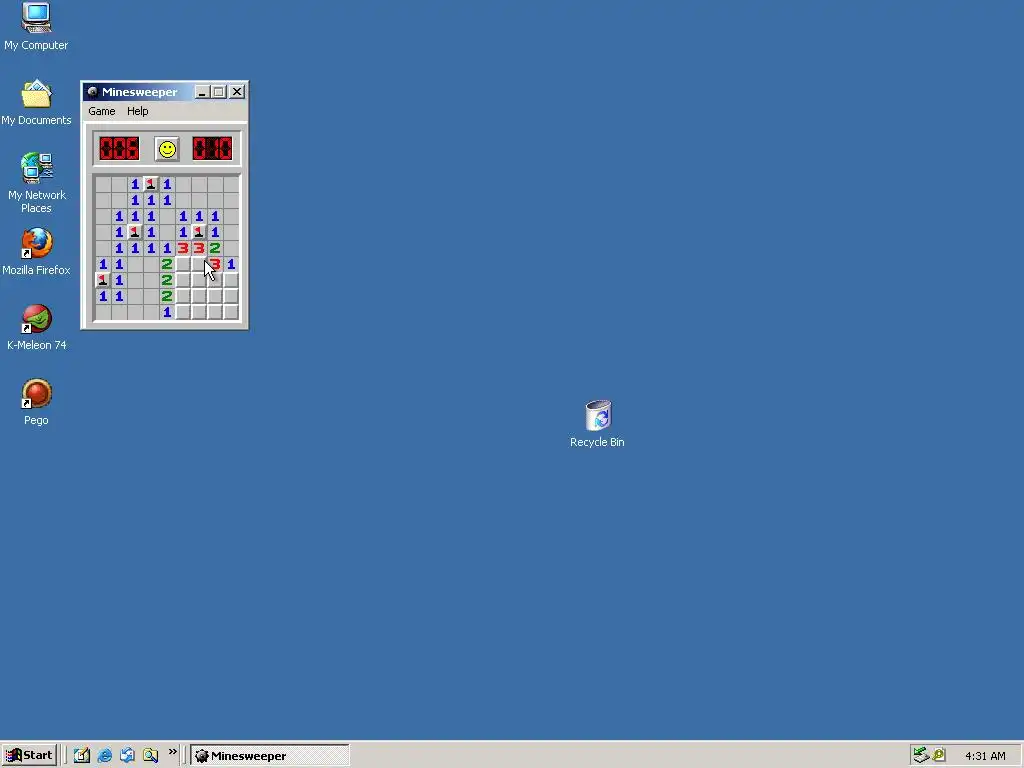Click the flag in the top row
The height and width of the screenshot is (768, 1024).
[151, 184]
